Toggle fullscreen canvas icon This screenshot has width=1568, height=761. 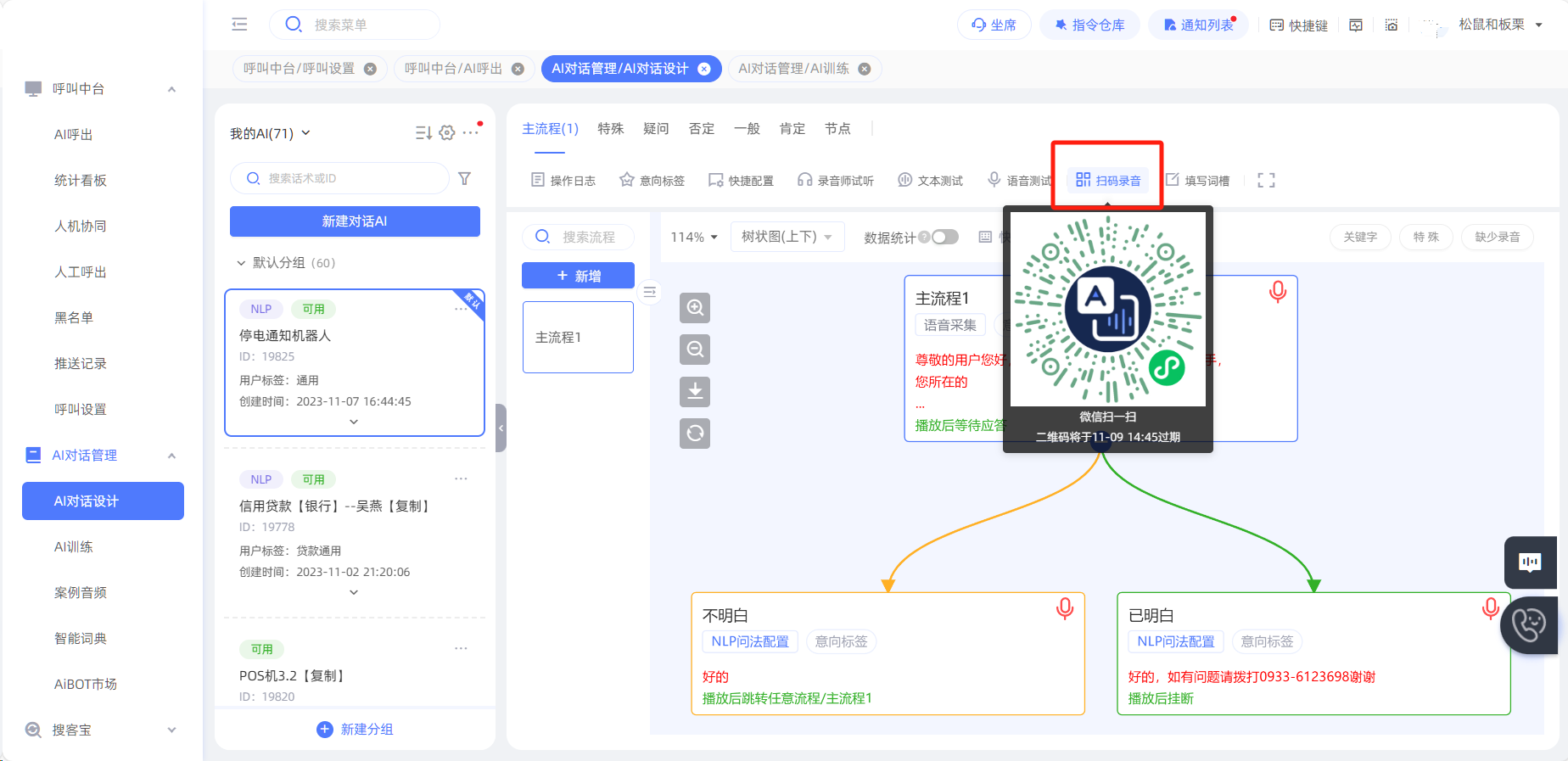tap(1266, 181)
